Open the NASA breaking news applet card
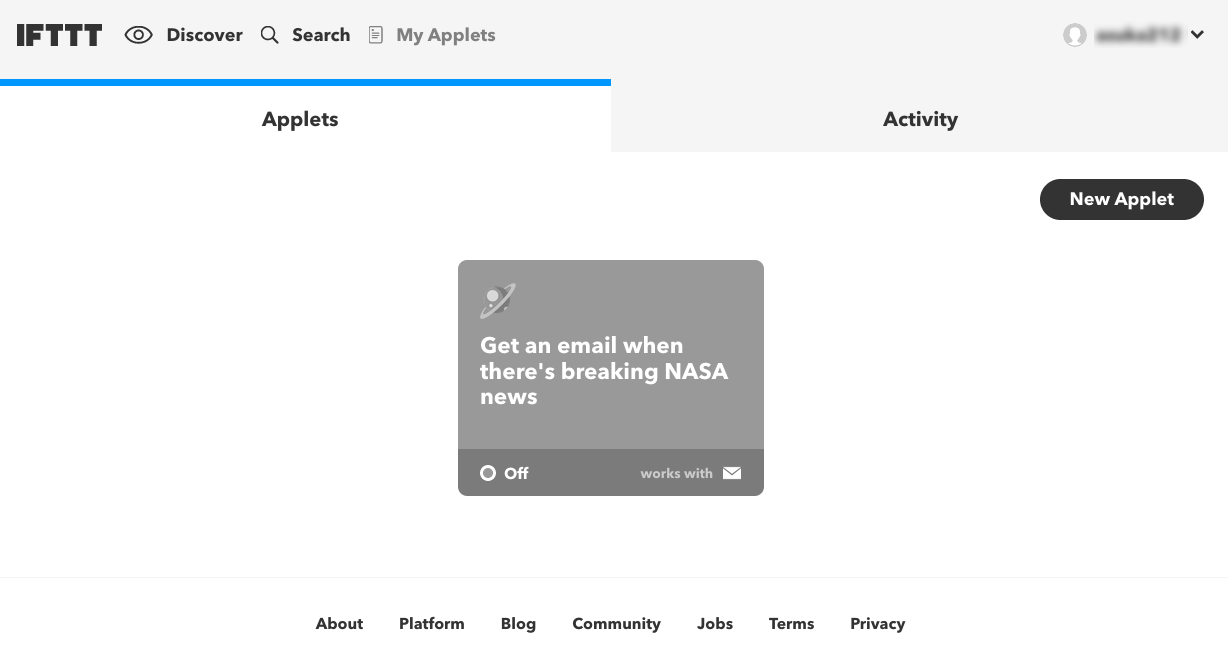Image resolution: width=1228 pixels, height=670 pixels. tap(610, 371)
